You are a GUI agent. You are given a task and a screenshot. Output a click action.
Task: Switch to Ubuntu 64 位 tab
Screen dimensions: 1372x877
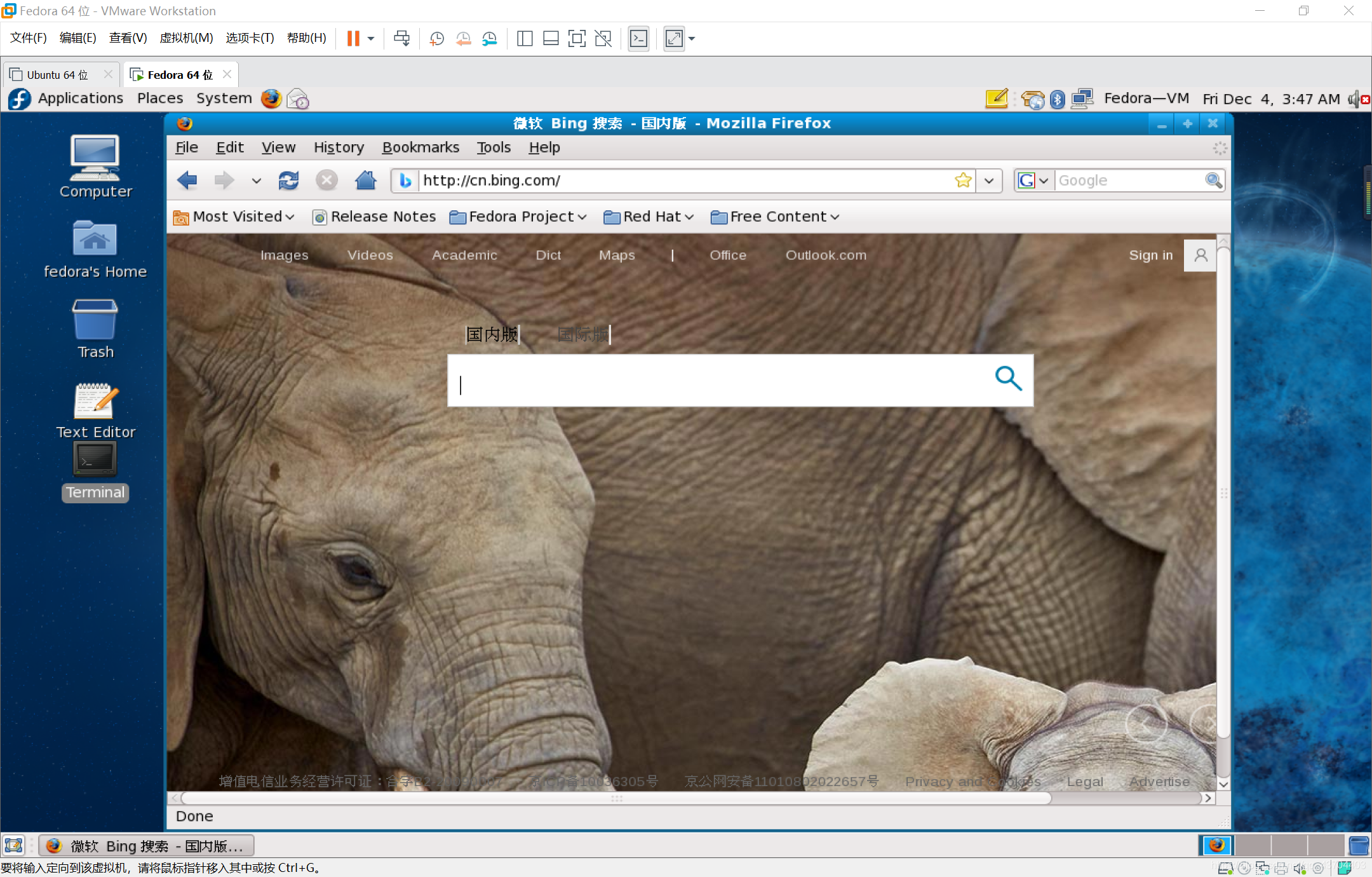point(57,75)
